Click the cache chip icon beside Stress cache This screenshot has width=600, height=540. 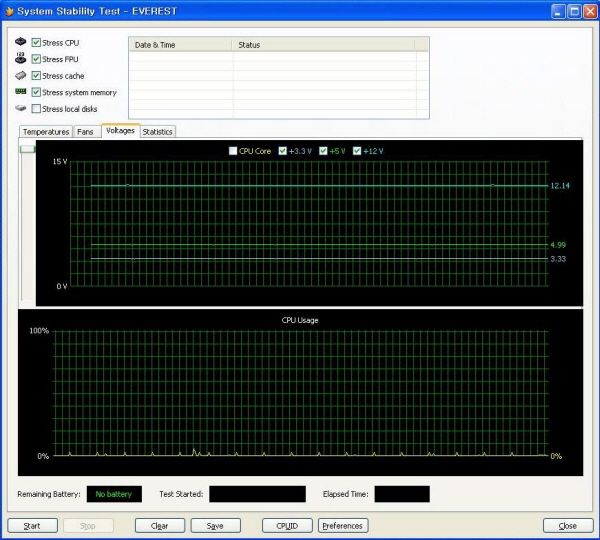pos(21,75)
